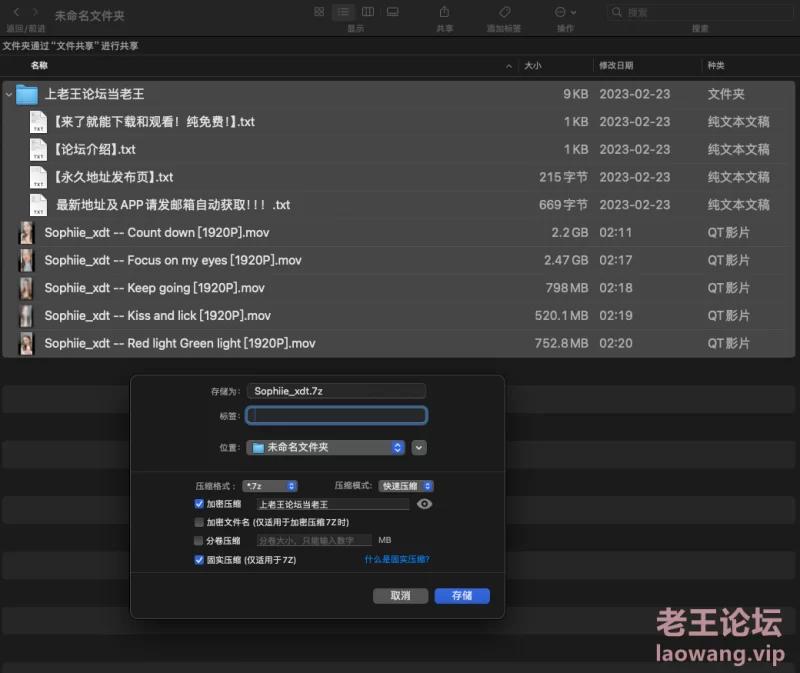The image size is (800, 673).
Task: Open the 什么是固实压缩? help link
Action: (397, 560)
